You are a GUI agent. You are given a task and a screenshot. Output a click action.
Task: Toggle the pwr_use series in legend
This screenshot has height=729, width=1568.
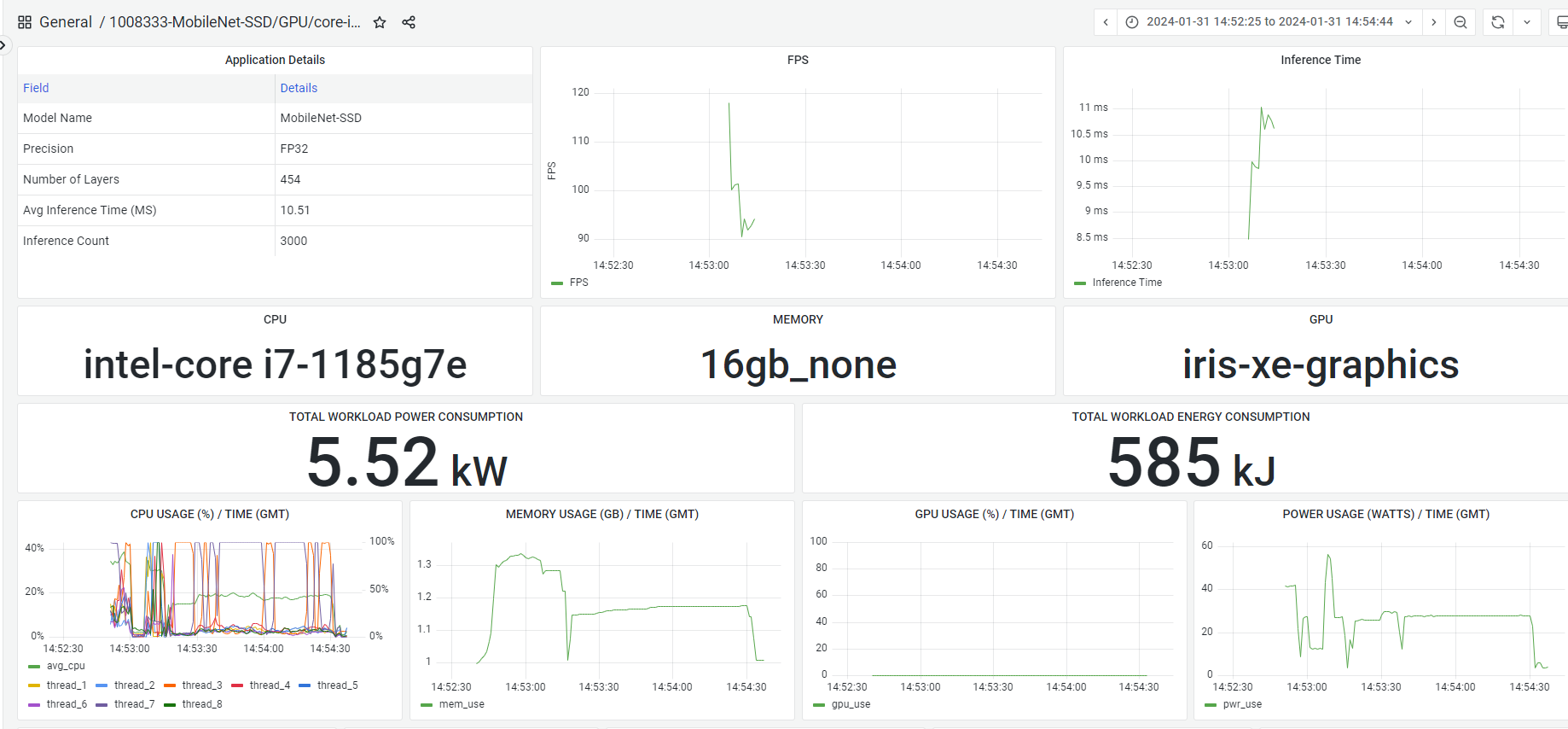(1241, 704)
